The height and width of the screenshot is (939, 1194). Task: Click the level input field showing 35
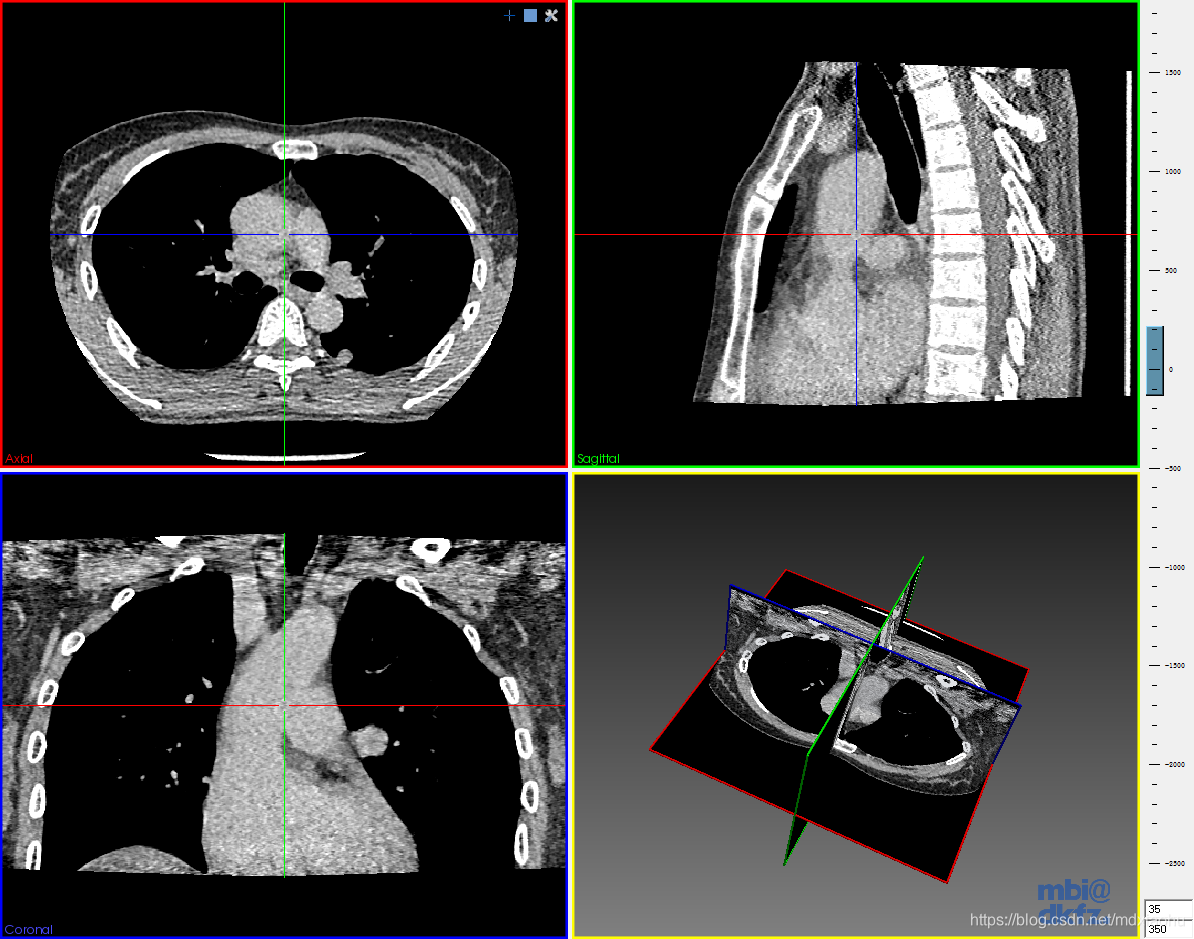click(x=1167, y=909)
